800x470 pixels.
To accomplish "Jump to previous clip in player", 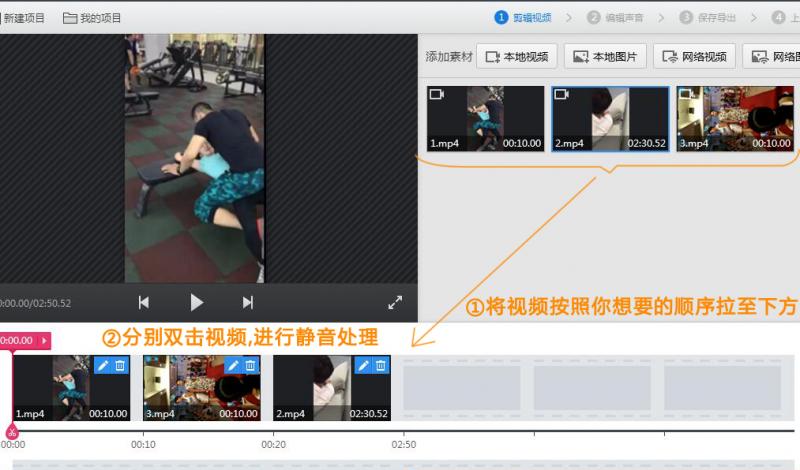I will coord(144,303).
